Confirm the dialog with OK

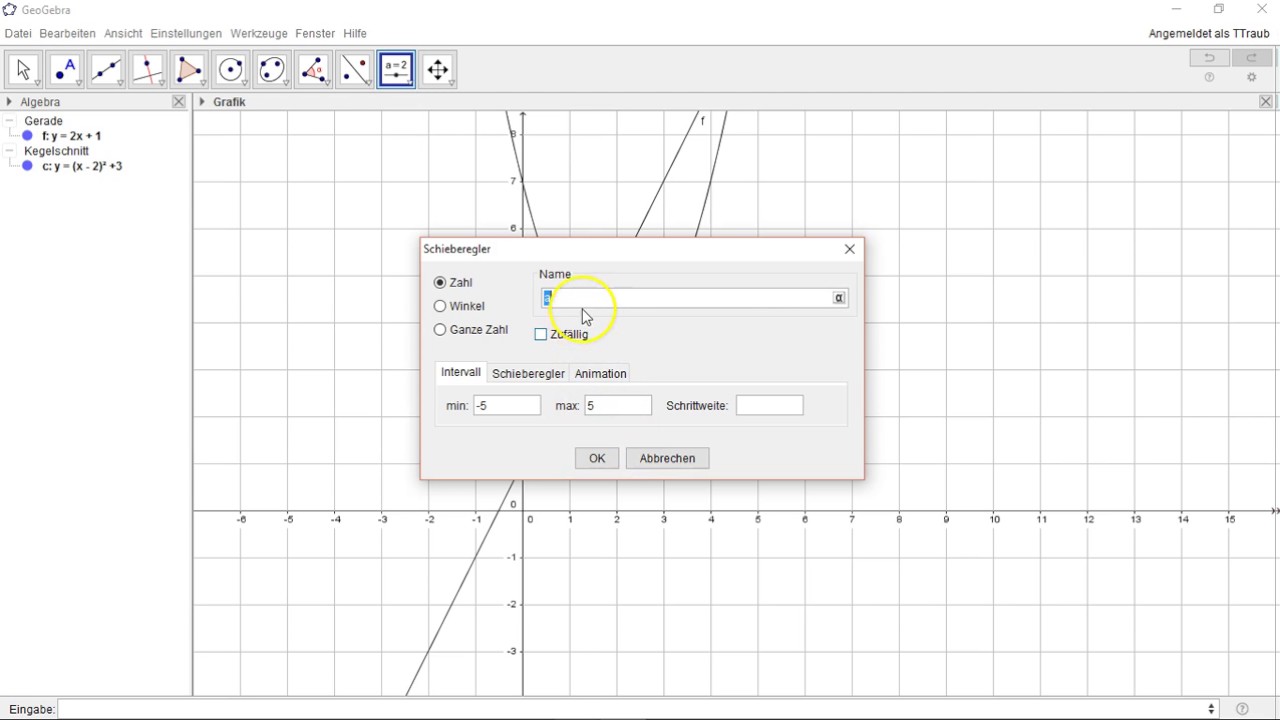pyautogui.click(x=597, y=458)
